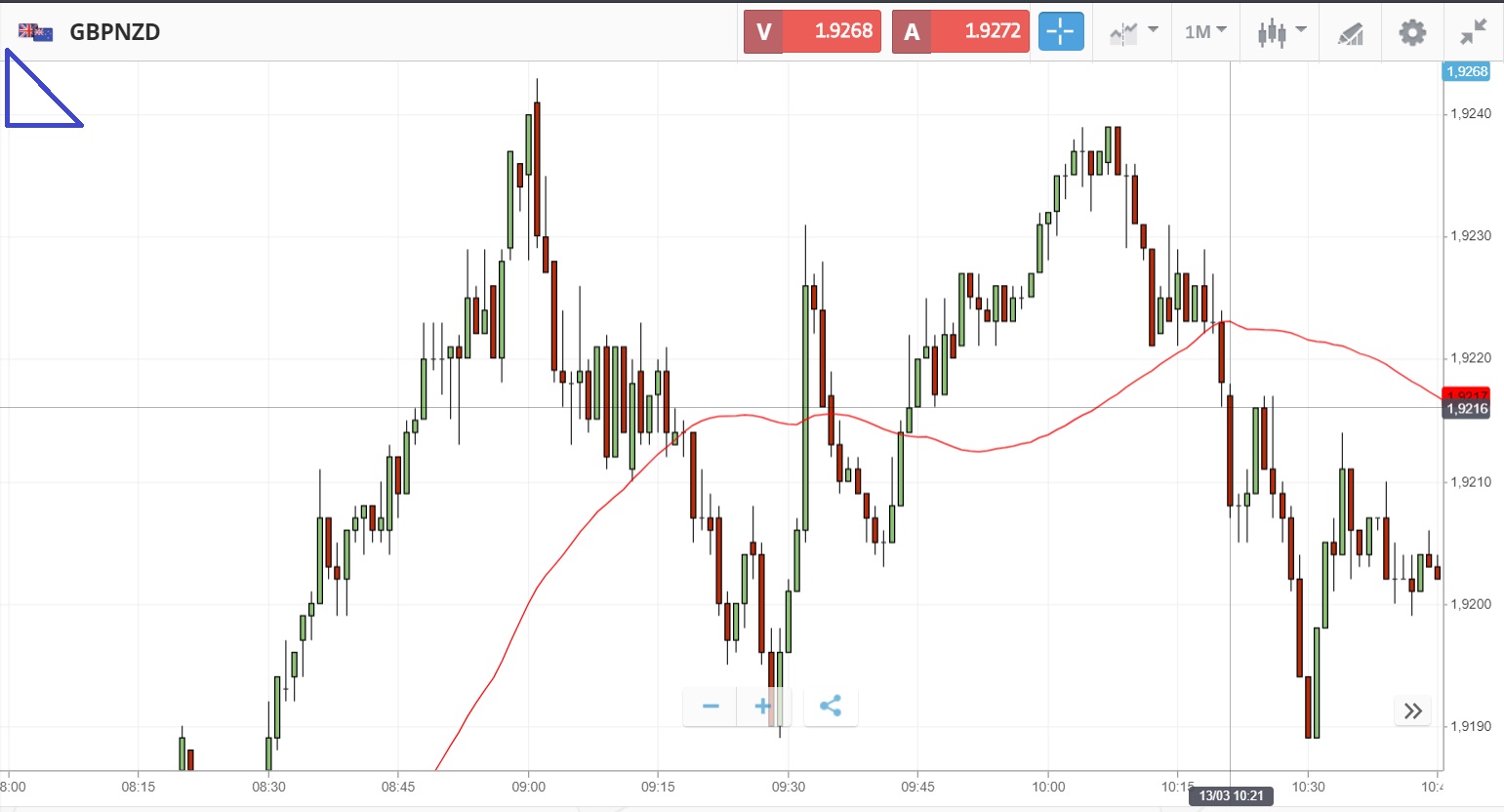Click the 09:45 time axis label
Viewport: 1504px width, 812px height.
[x=918, y=787]
